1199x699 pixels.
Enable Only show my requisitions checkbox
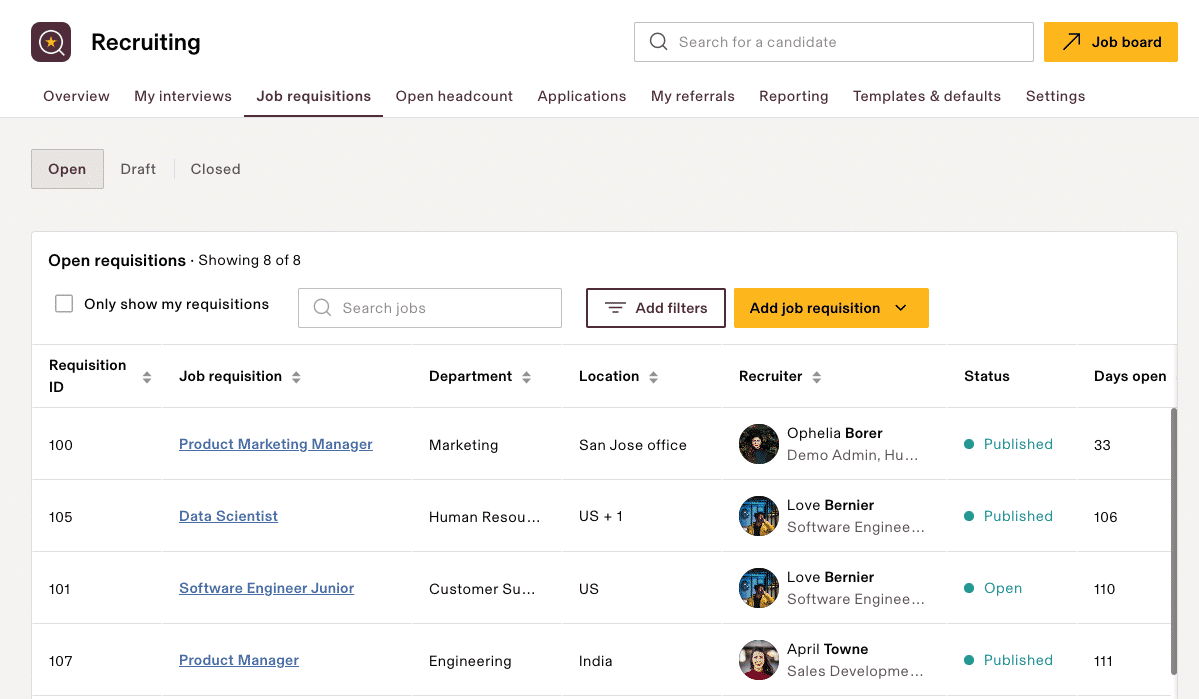64,303
